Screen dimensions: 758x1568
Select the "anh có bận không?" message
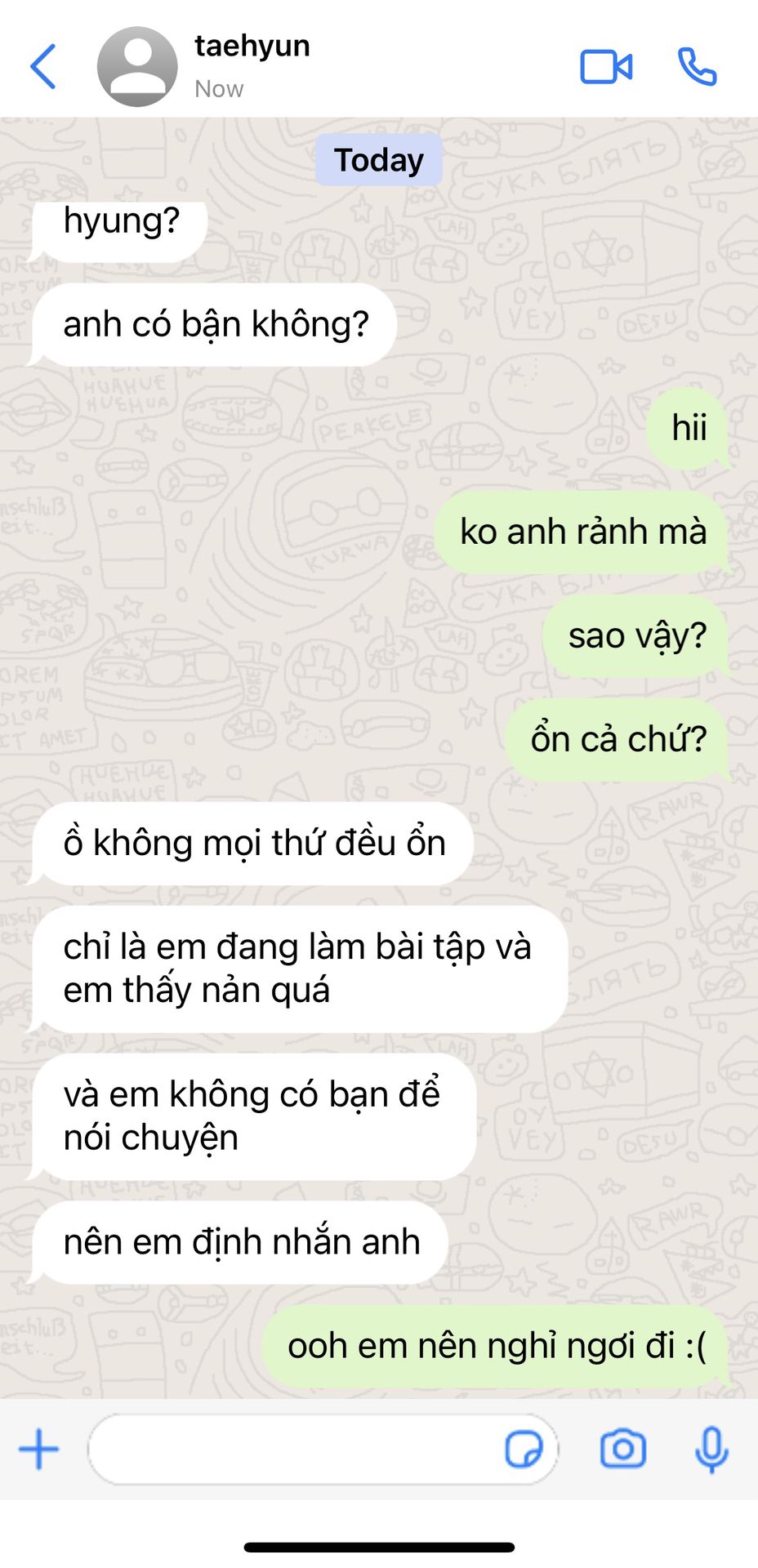pyautogui.click(x=214, y=325)
